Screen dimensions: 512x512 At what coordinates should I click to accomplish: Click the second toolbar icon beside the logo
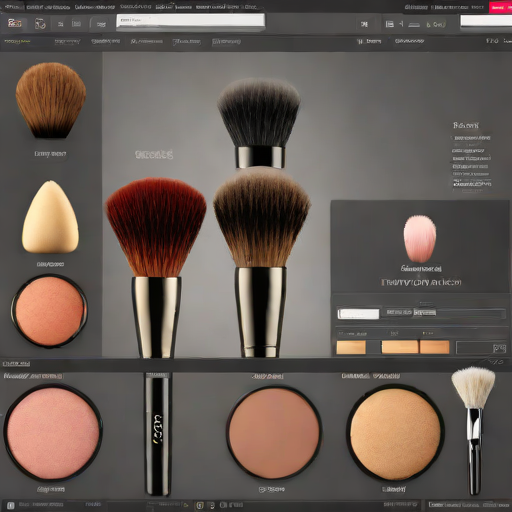click(x=40, y=23)
